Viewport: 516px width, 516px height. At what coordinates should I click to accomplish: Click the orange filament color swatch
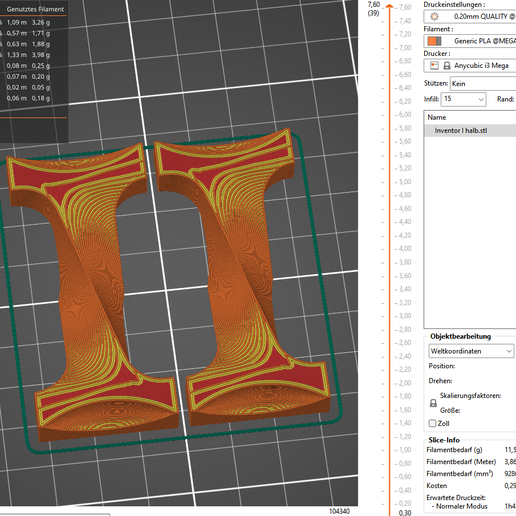(x=434, y=41)
